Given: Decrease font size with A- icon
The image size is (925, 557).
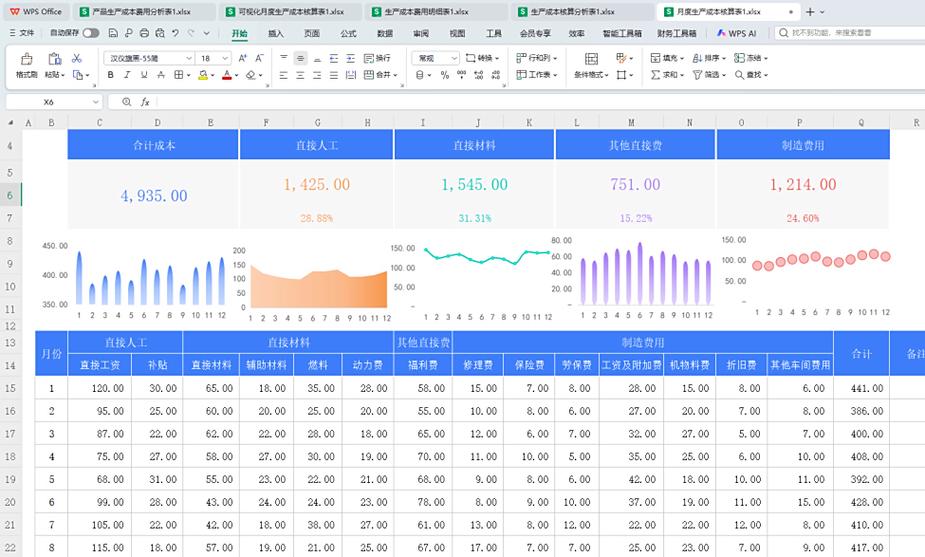Looking at the screenshot, I should click(259, 58).
